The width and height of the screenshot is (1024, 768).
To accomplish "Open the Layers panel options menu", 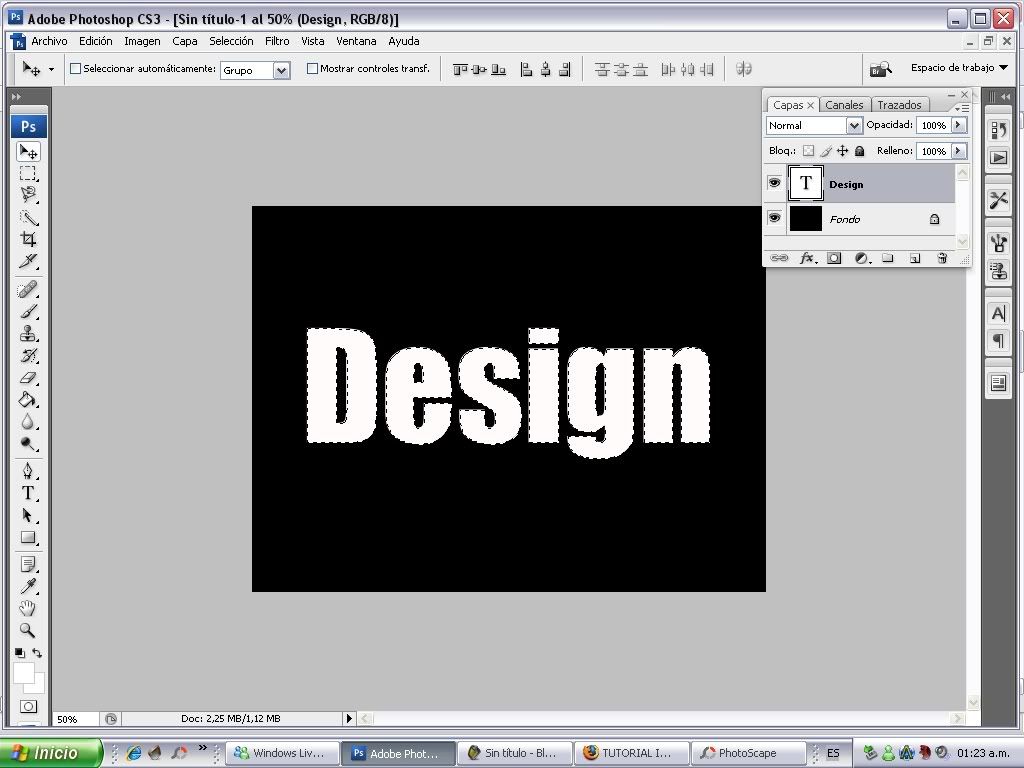I will (x=963, y=108).
